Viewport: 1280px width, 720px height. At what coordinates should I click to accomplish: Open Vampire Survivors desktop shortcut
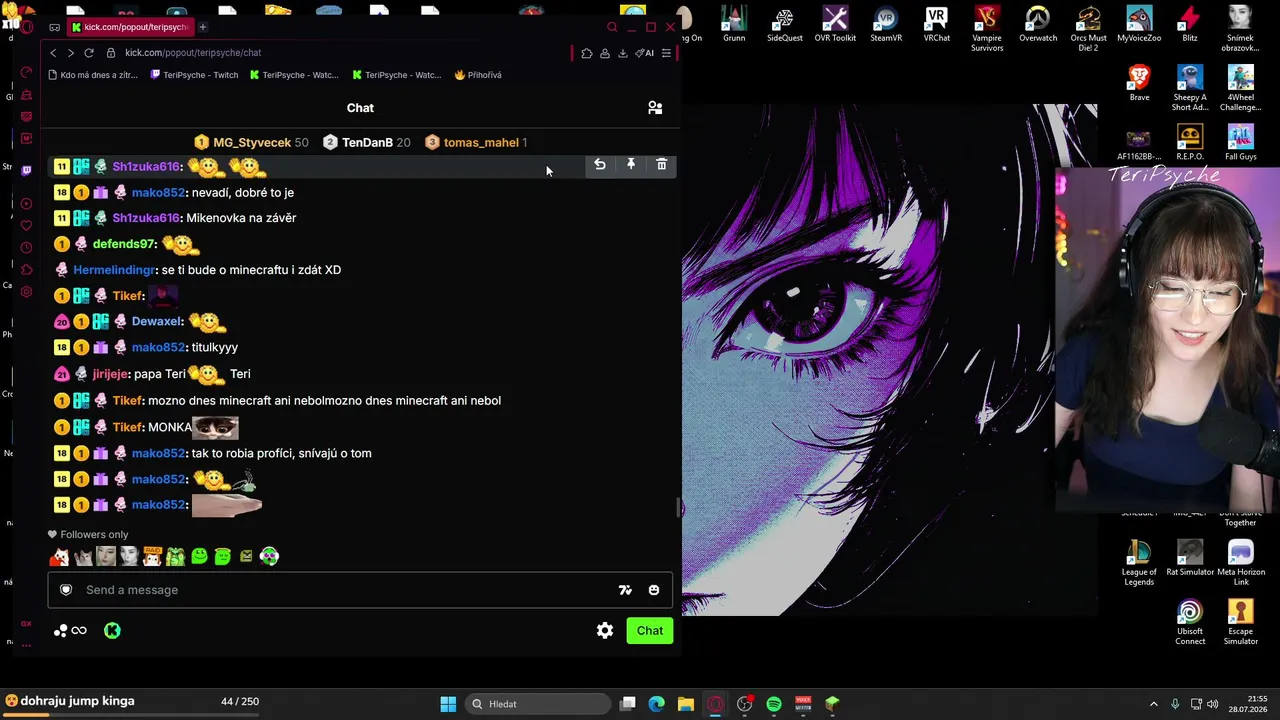987,28
